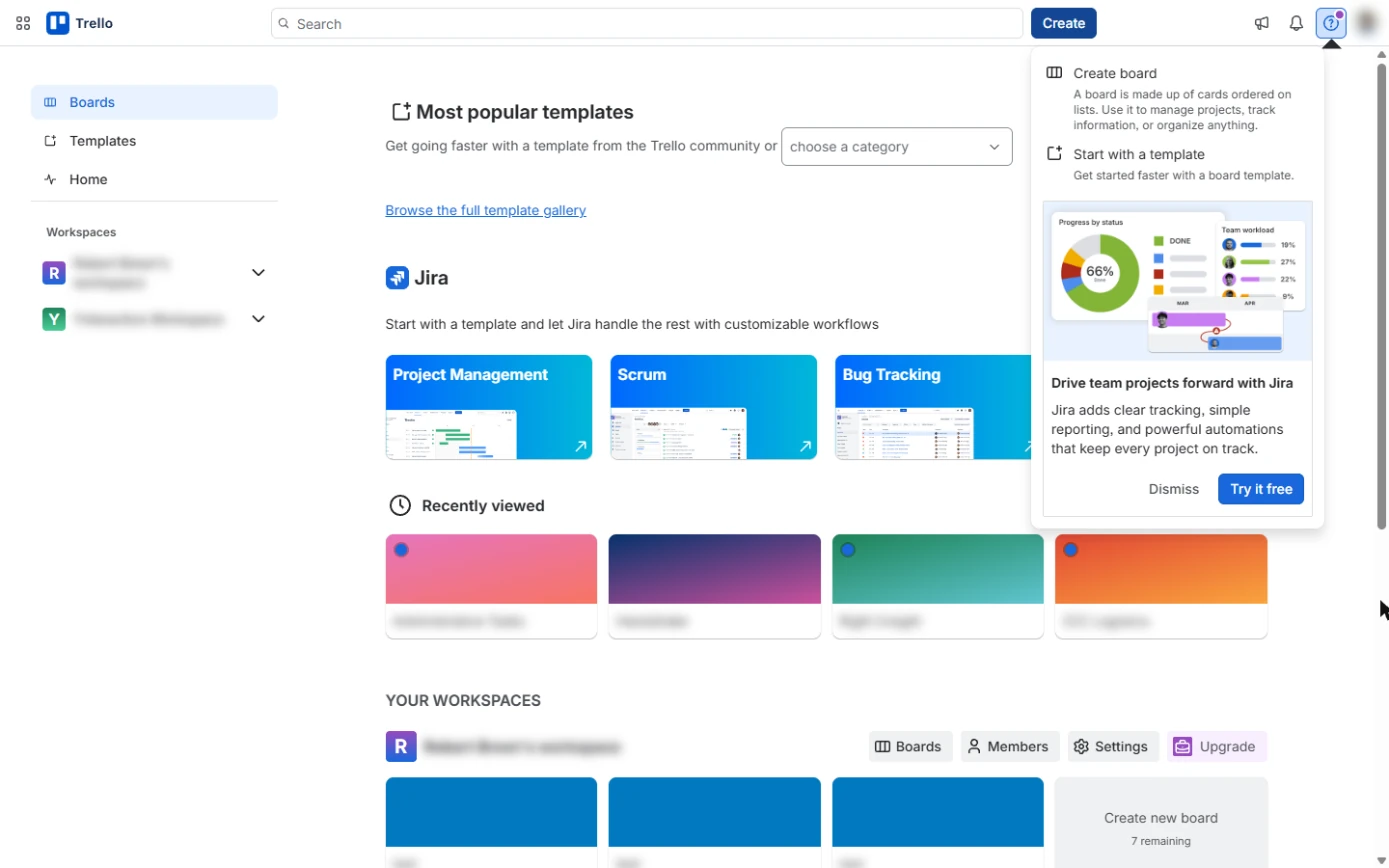Click the Y workspace avatar in sidebar
Viewport: 1389px width, 868px height.
pyautogui.click(x=54, y=319)
